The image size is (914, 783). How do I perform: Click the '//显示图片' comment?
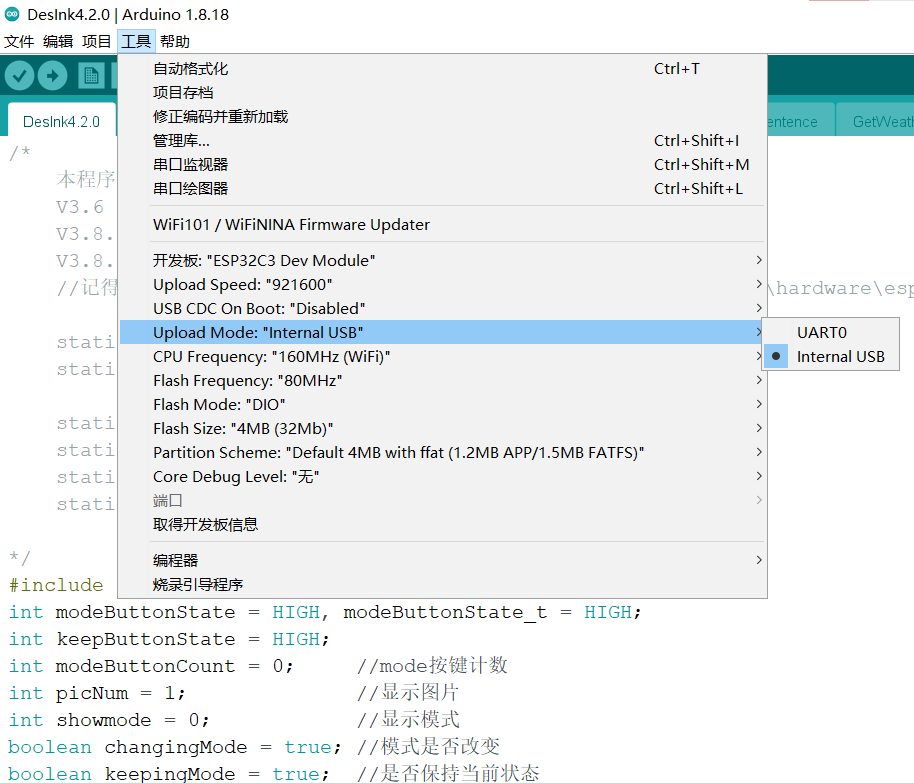[408, 693]
